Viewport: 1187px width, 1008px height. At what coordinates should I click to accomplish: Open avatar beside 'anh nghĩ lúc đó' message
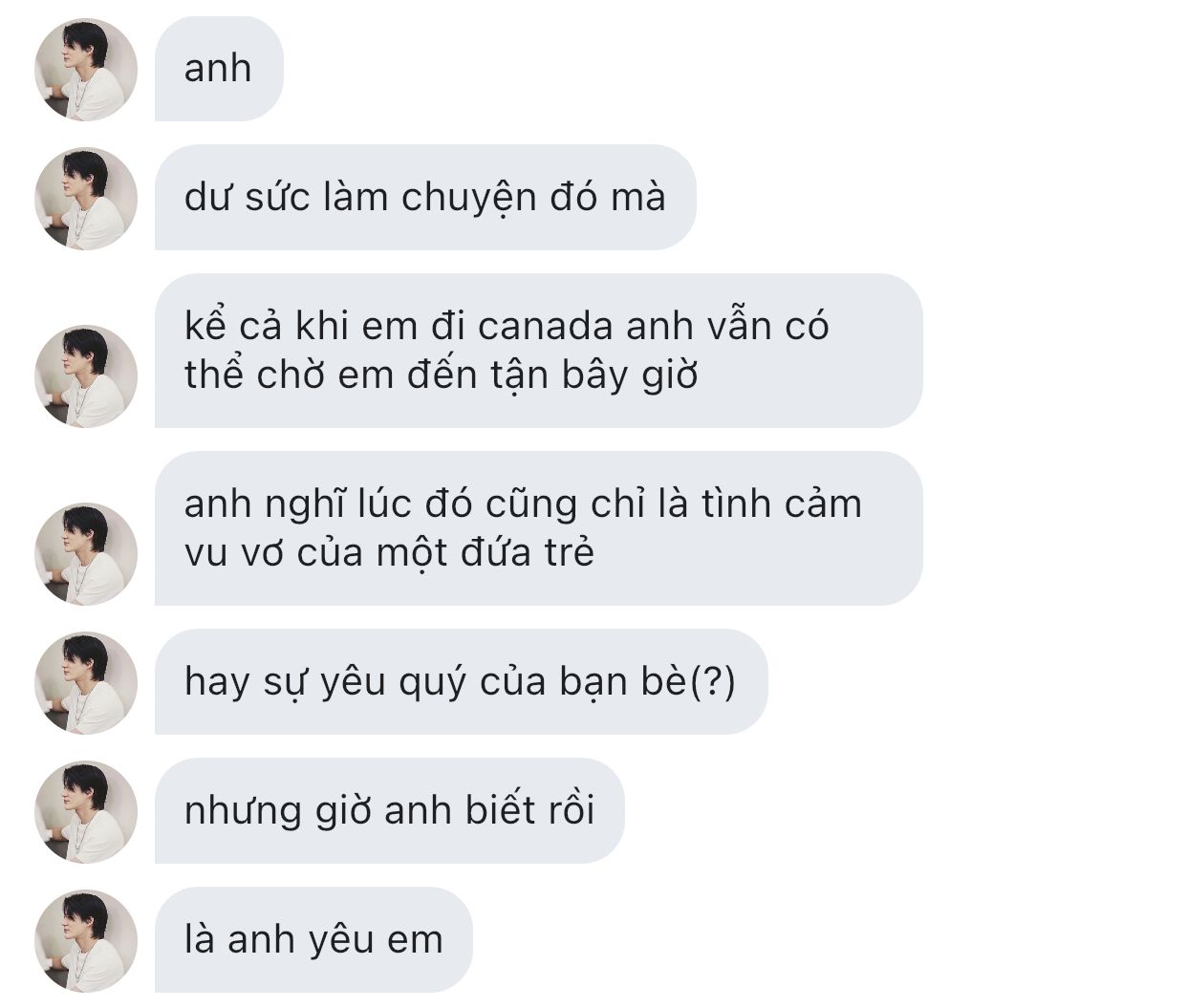[x=86, y=554]
